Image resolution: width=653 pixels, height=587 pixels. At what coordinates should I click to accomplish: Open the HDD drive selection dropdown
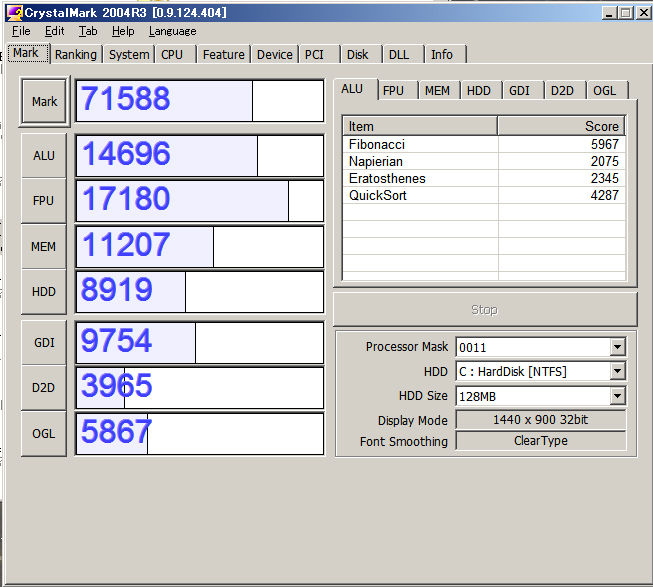[617, 372]
